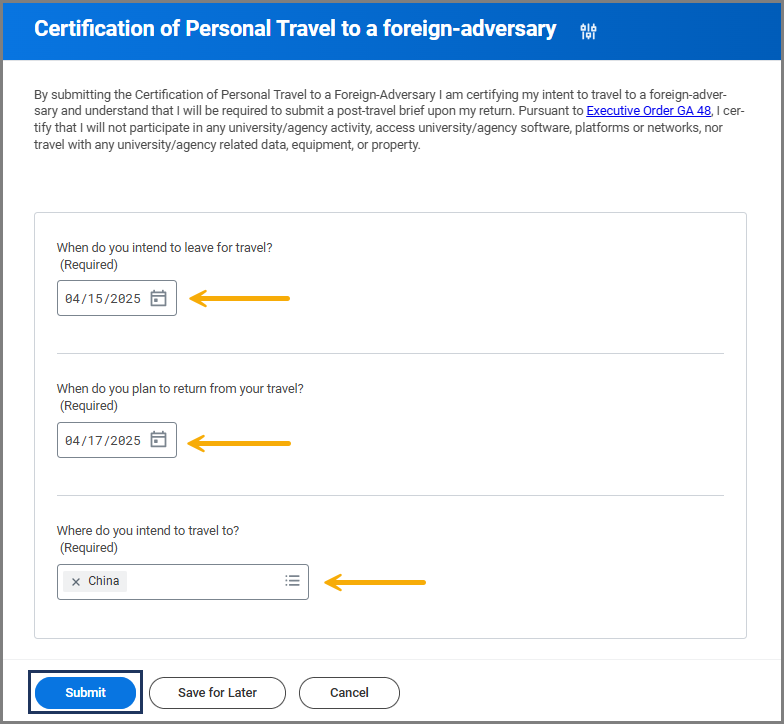Select the year 2025 in the return date
Screen dimensions: 784x724
(x=125, y=441)
